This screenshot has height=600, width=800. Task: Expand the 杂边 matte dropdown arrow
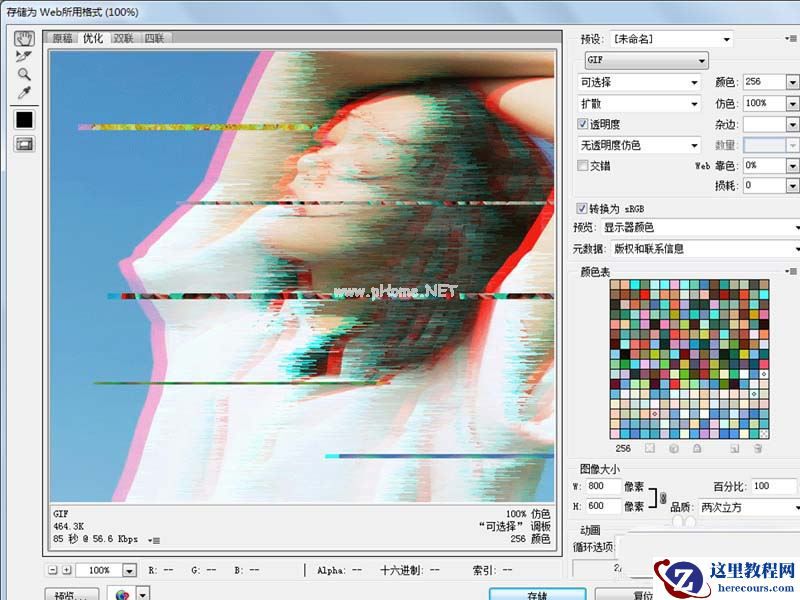coord(792,124)
